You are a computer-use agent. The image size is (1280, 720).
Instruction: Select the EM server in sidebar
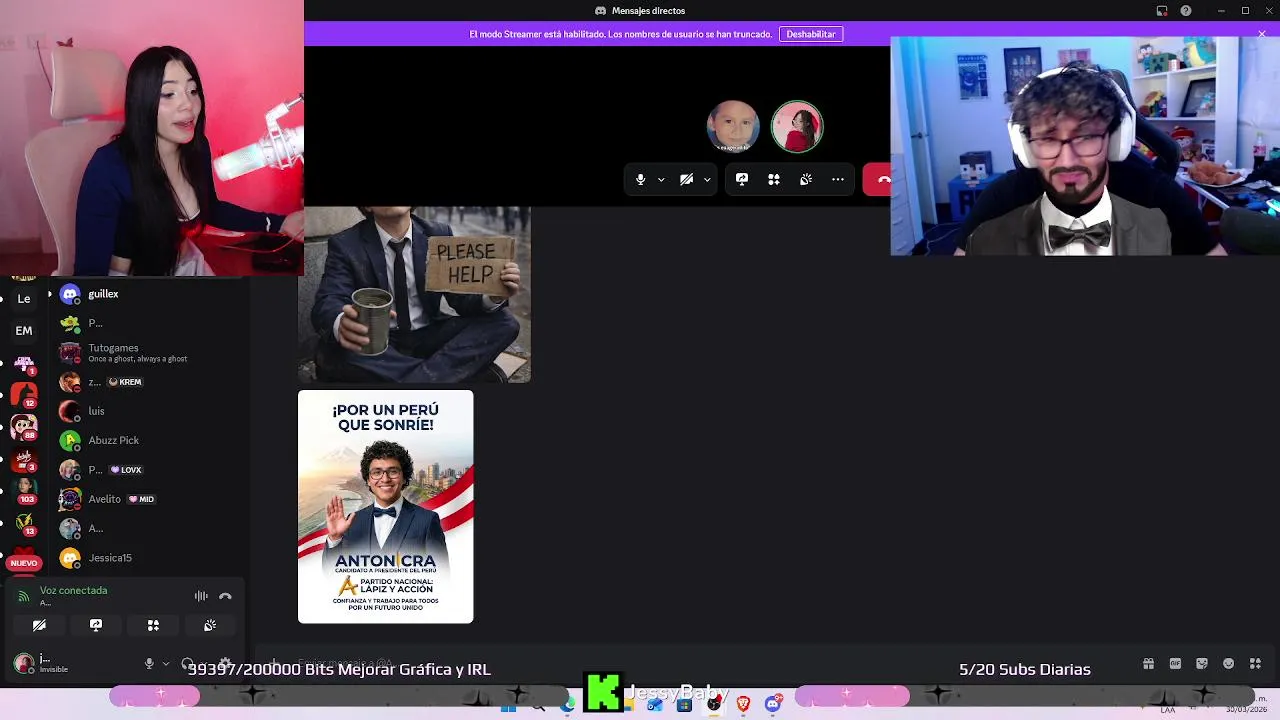tap(24, 330)
